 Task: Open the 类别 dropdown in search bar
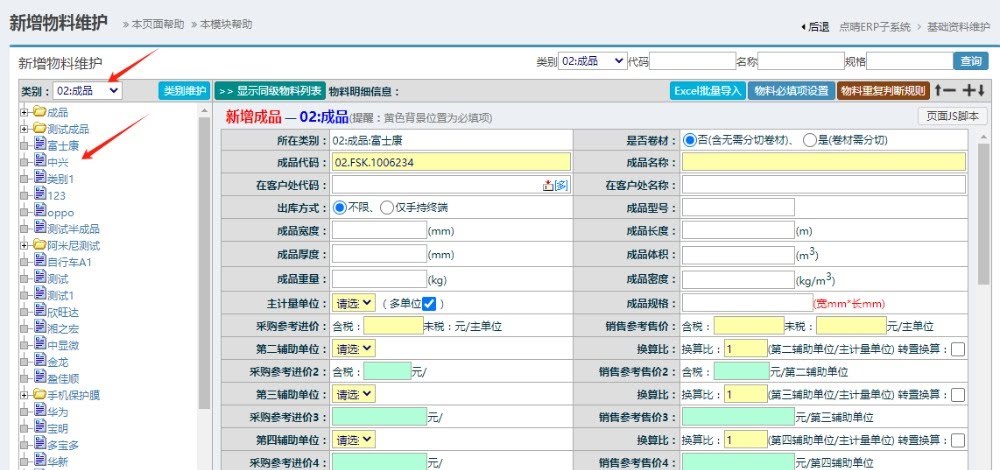592,61
